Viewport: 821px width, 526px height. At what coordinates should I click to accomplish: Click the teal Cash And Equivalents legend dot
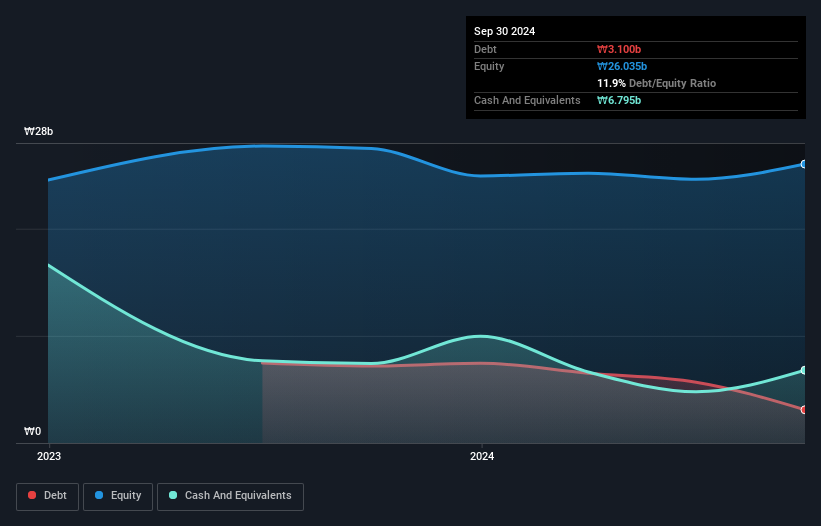[x=173, y=495]
